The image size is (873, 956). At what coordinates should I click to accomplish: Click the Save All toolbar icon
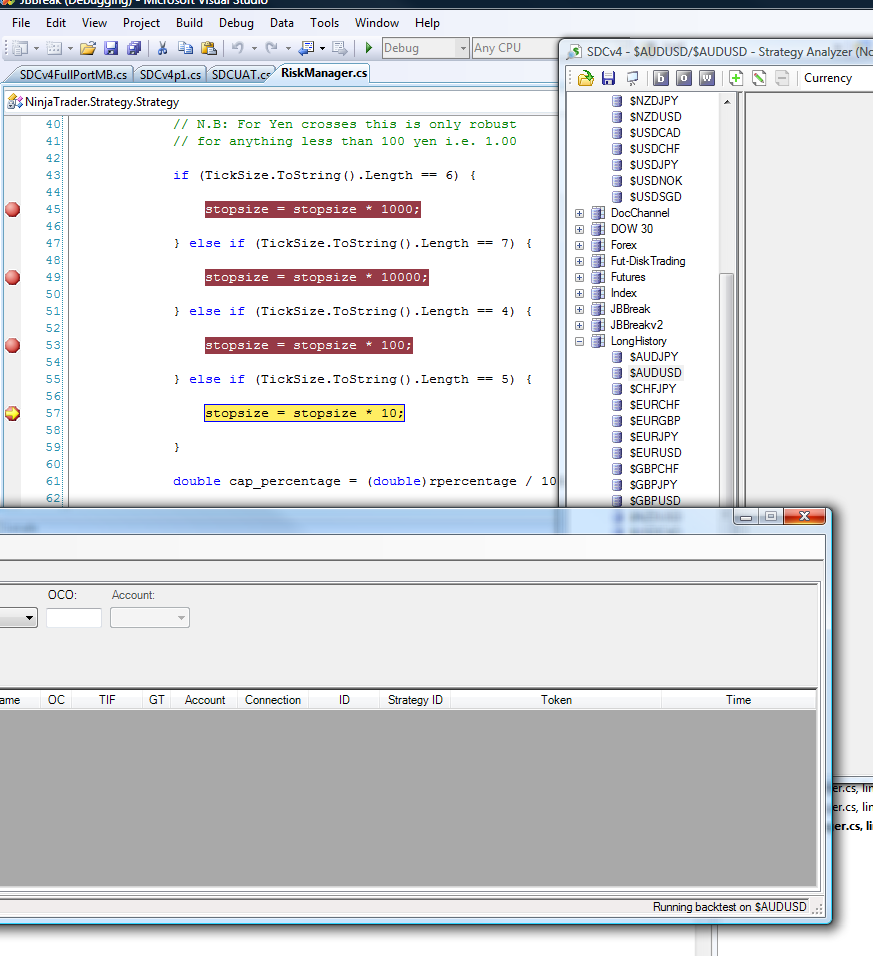click(x=133, y=48)
